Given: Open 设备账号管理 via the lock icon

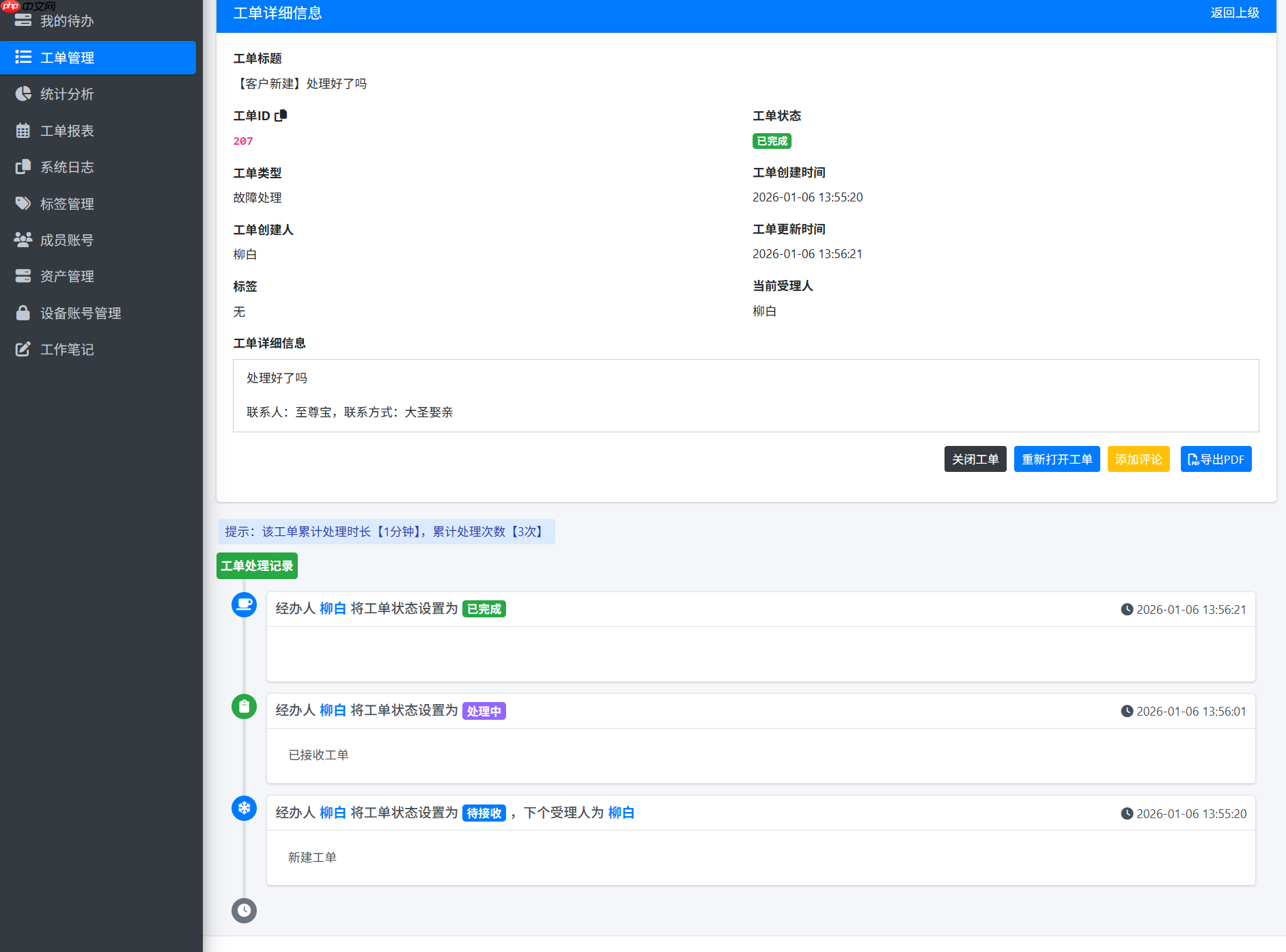Looking at the screenshot, I should coord(23,313).
